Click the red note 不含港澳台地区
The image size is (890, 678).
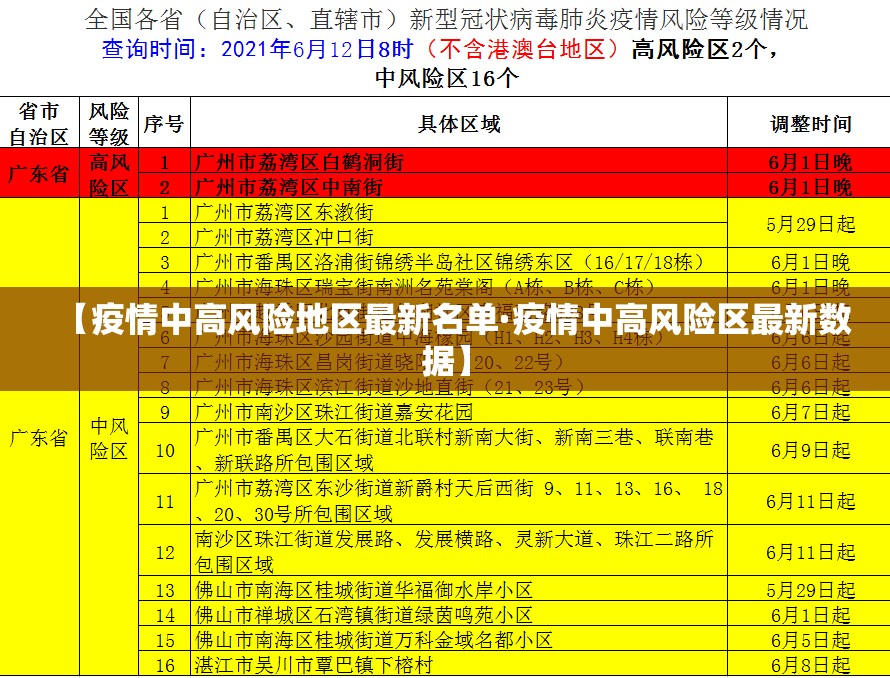click(x=523, y=49)
